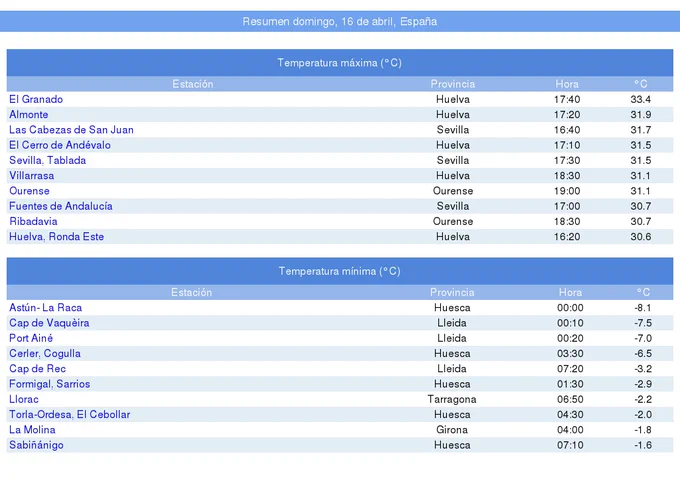
Task: Click Estación column header in mínima table
Action: (192, 292)
